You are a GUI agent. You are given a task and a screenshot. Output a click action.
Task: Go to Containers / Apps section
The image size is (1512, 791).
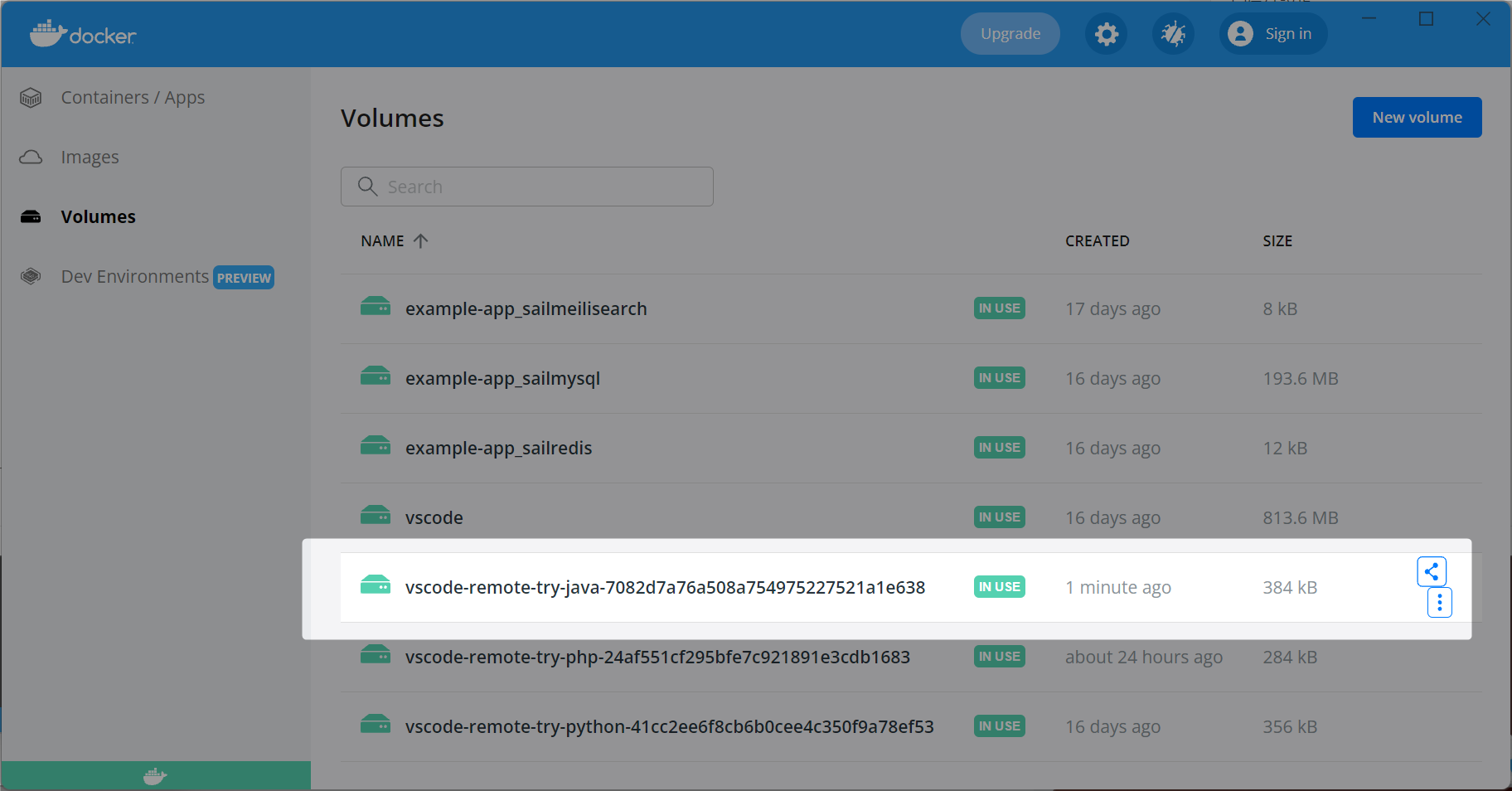click(x=133, y=98)
